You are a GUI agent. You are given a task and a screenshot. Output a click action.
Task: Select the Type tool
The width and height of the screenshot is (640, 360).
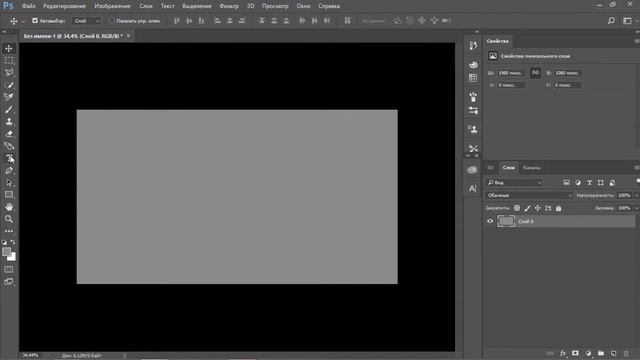tap(9, 158)
